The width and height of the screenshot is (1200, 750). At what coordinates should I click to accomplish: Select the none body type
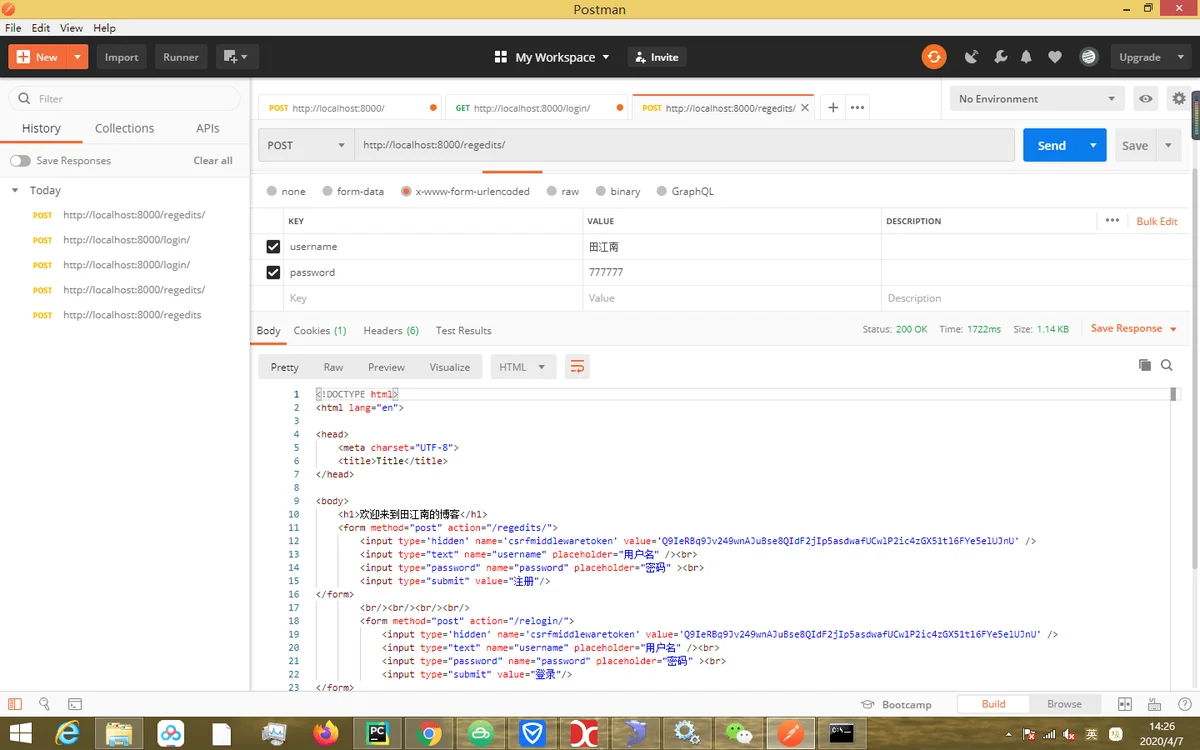tap(272, 191)
